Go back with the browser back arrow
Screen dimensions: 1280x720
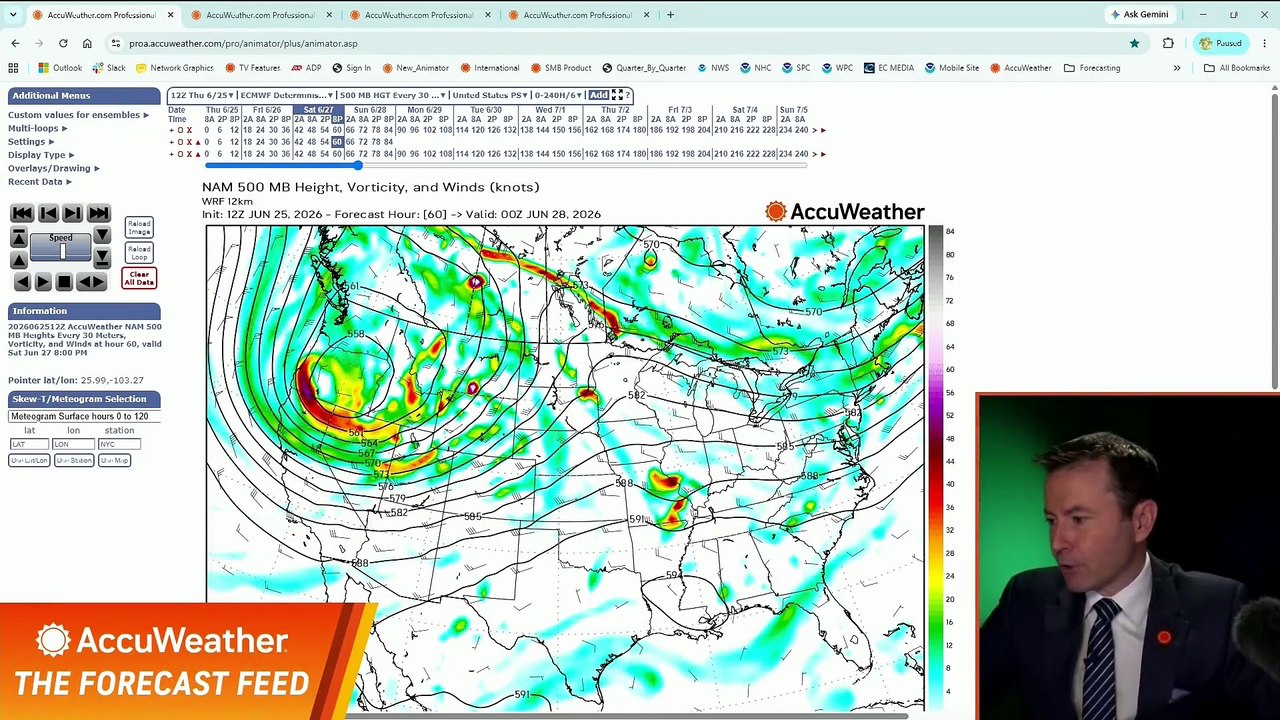[x=15, y=43]
